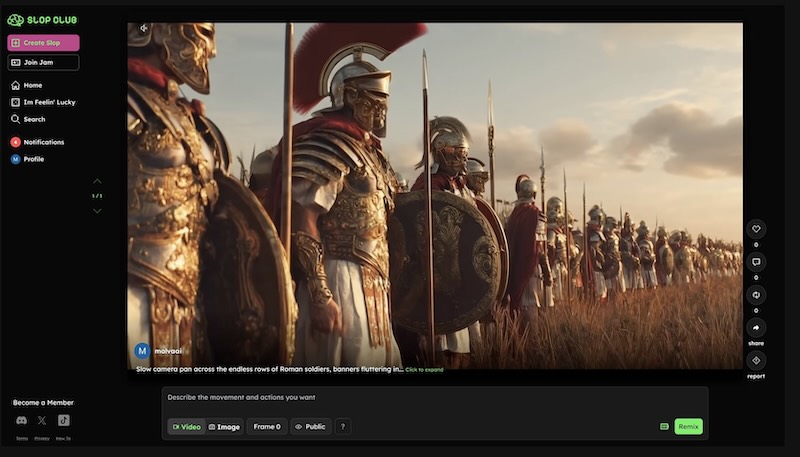Open the How To link
Viewport: 800px width, 457px height.
point(63,439)
